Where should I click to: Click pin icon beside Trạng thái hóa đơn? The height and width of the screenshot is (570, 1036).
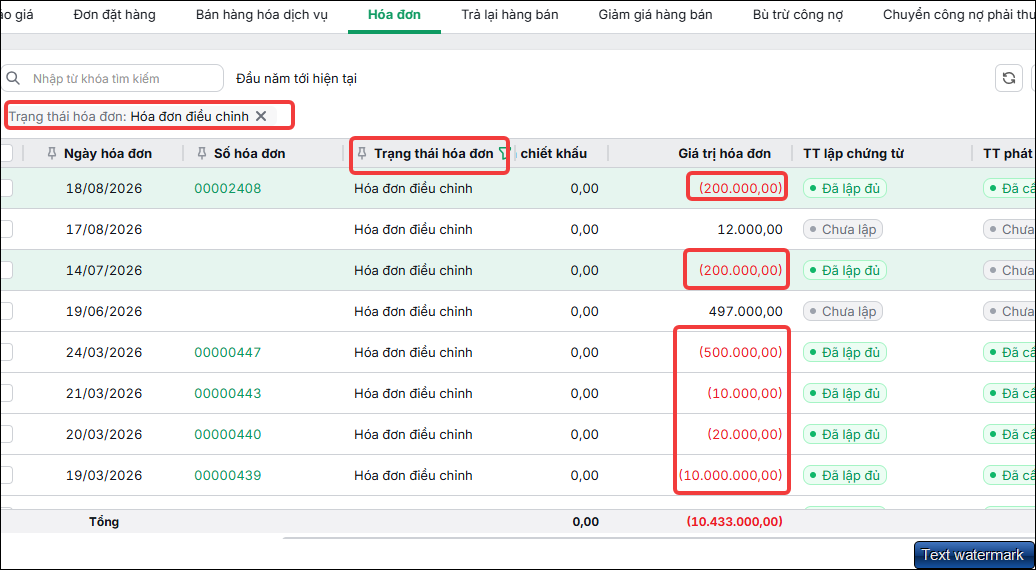(x=361, y=154)
